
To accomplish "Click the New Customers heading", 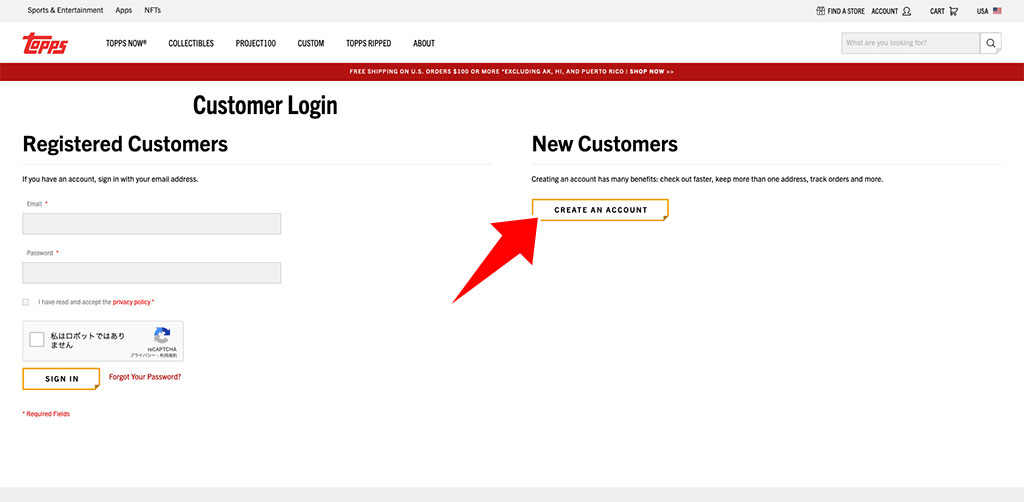I will click(x=605, y=144).
